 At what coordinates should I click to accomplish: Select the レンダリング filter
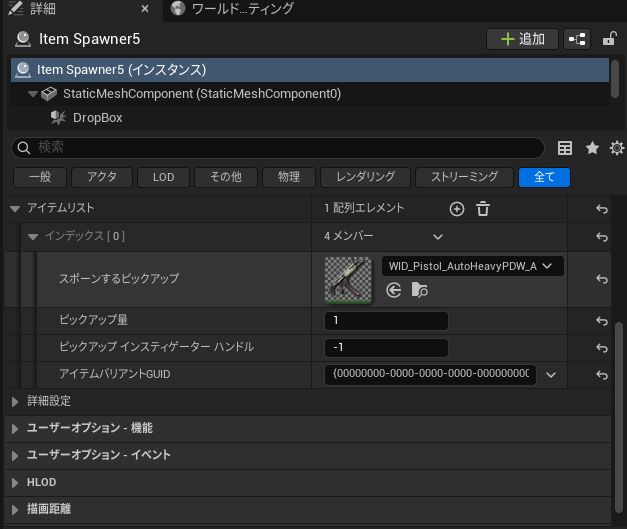365,177
